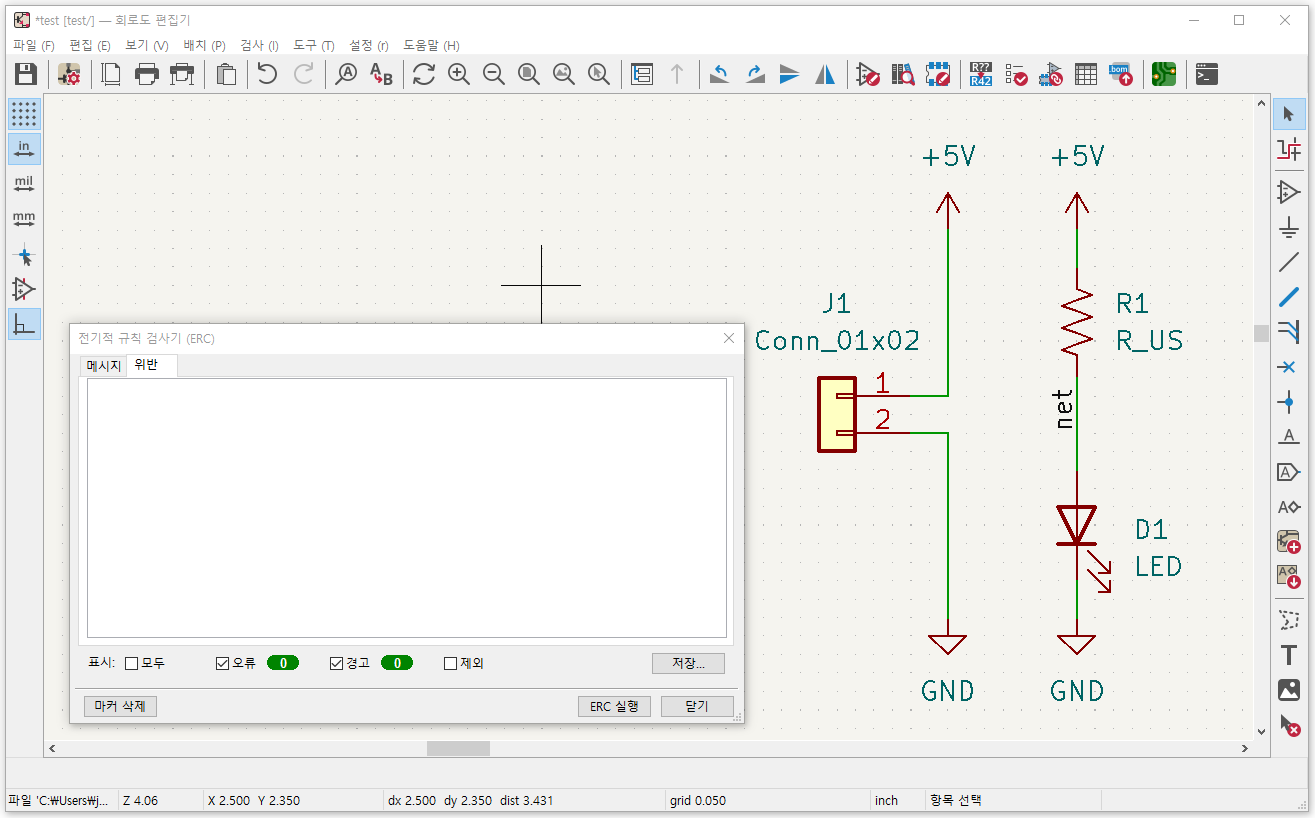
Task: Zoom to fit the page
Action: (529, 74)
